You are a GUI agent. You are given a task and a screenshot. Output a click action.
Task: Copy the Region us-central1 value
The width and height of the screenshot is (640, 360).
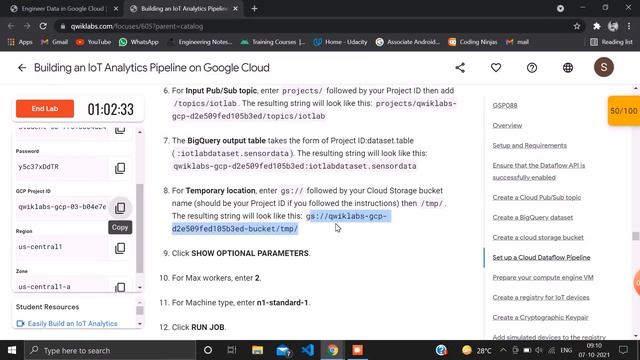click(x=120, y=248)
